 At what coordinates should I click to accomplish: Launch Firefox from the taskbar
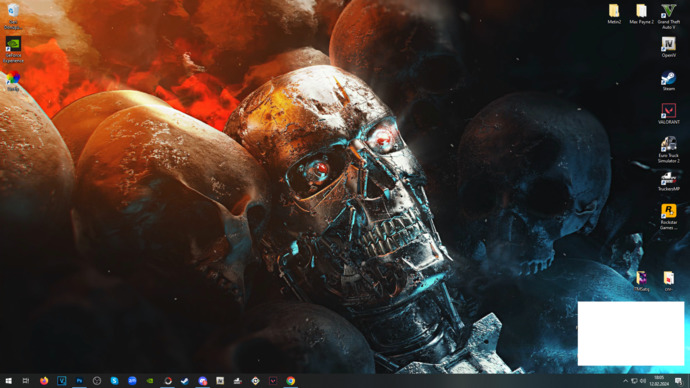(x=44, y=381)
